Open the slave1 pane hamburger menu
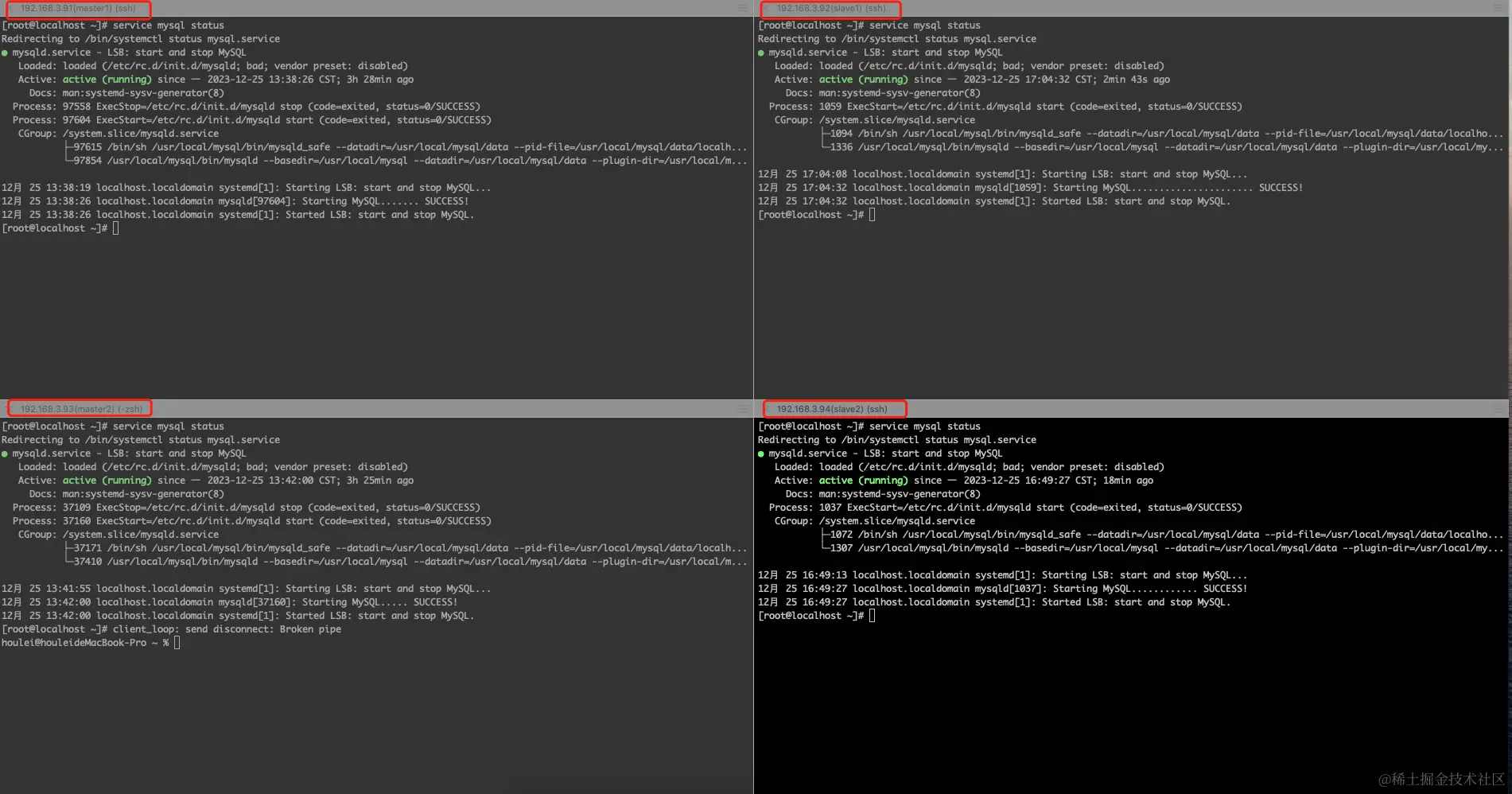 1498,8
